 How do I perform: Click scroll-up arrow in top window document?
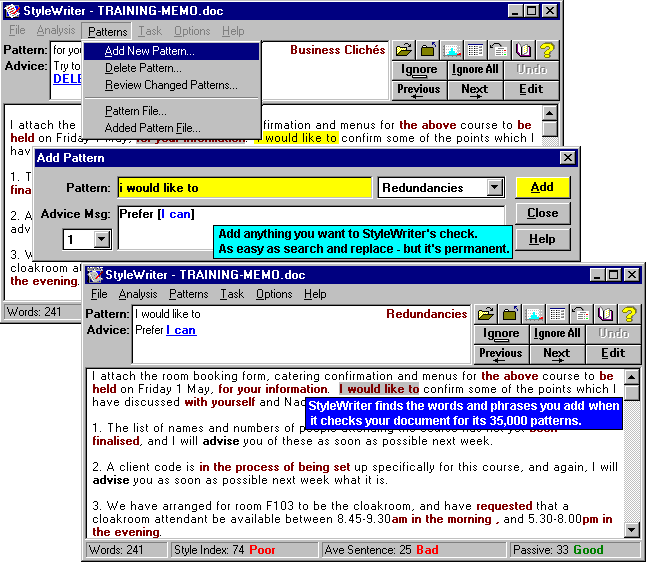pos(550,113)
